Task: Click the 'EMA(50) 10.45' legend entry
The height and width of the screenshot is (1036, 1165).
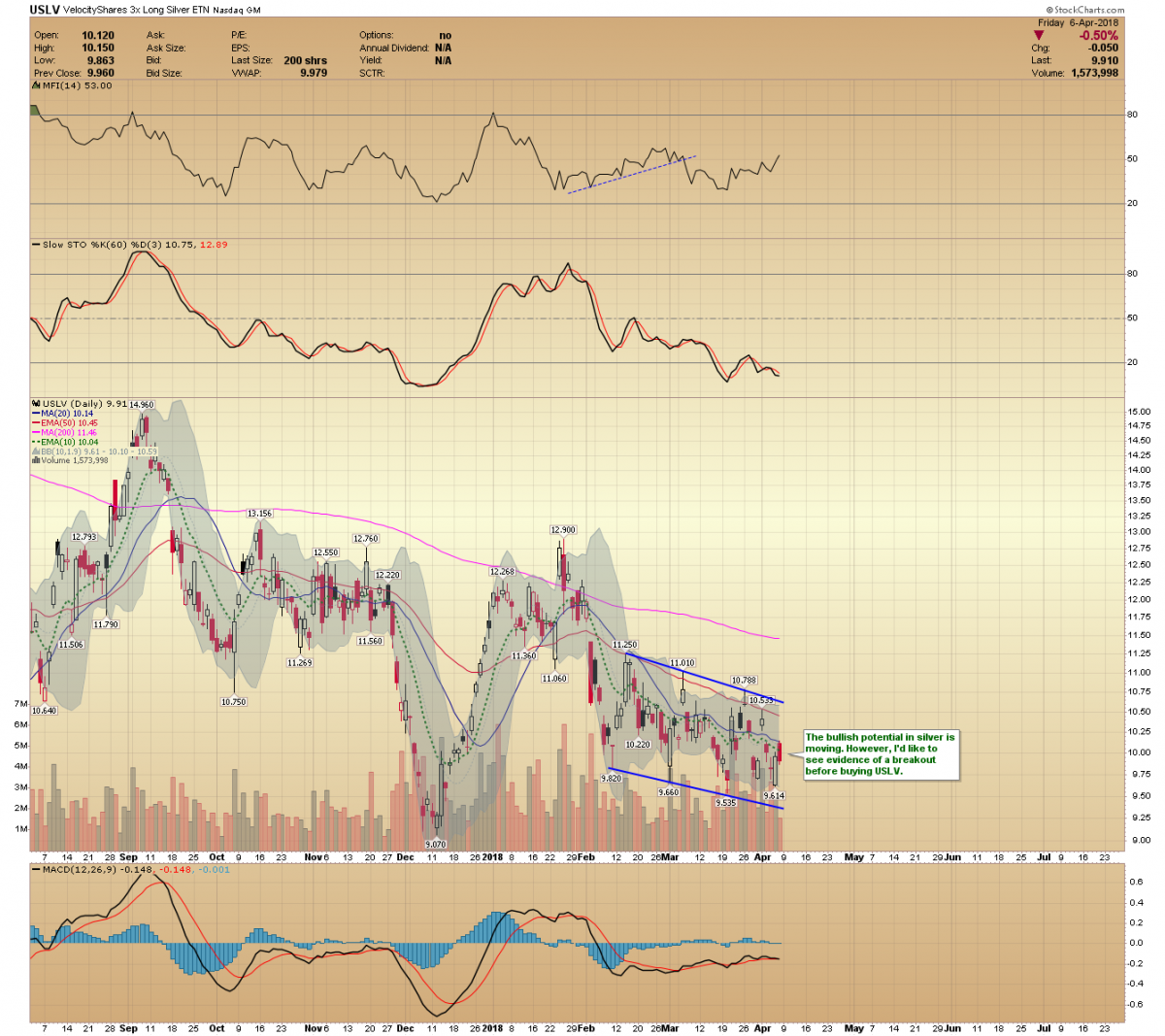Action: coord(70,423)
